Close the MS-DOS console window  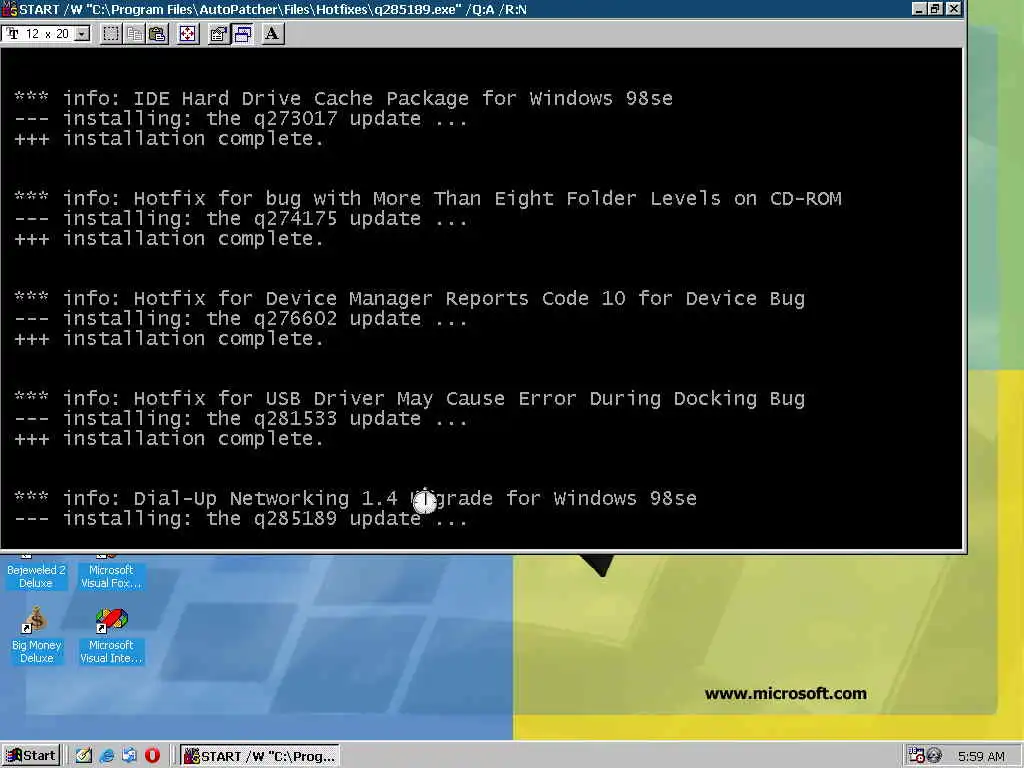click(x=953, y=9)
